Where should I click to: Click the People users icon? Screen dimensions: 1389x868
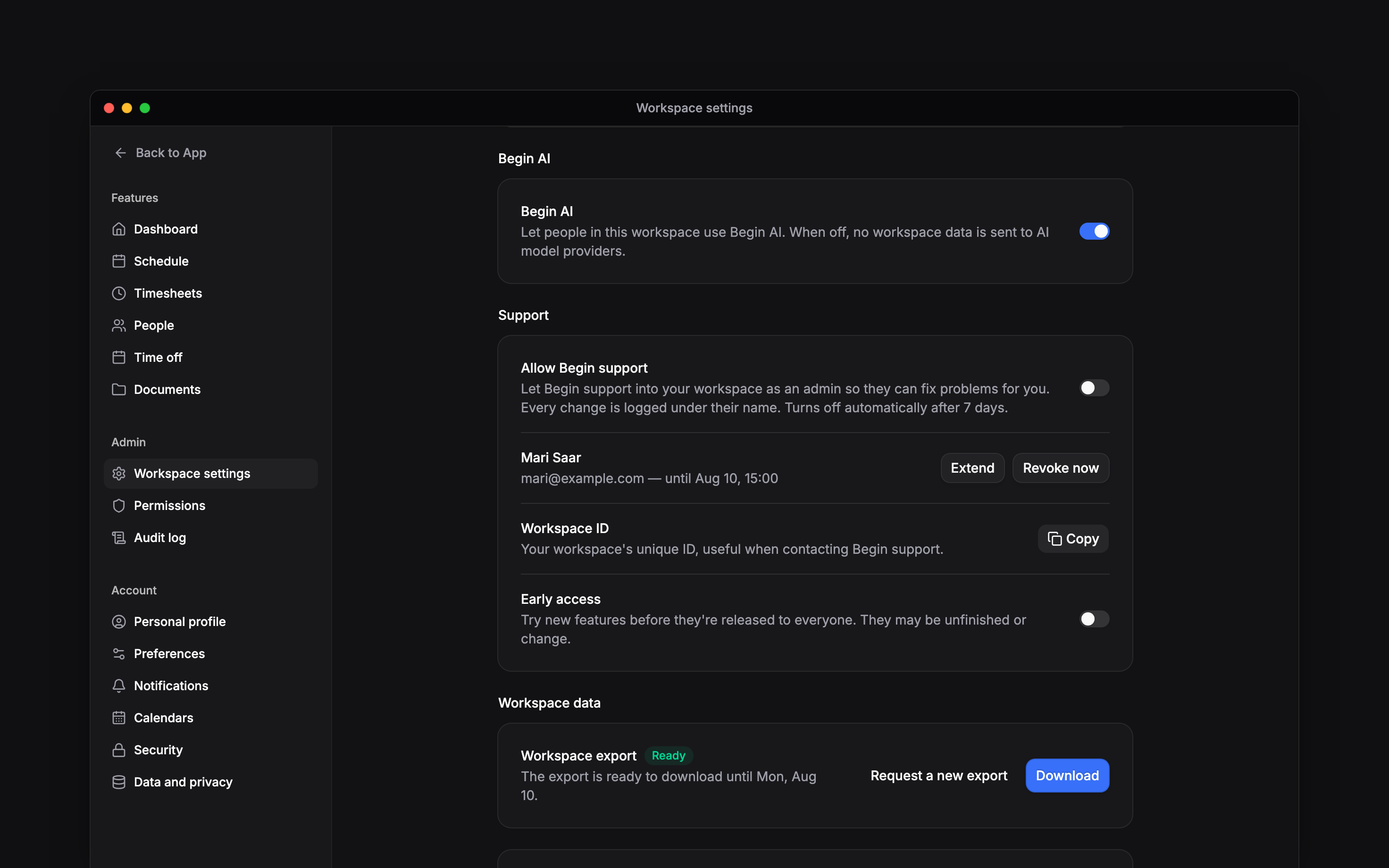pyautogui.click(x=119, y=325)
